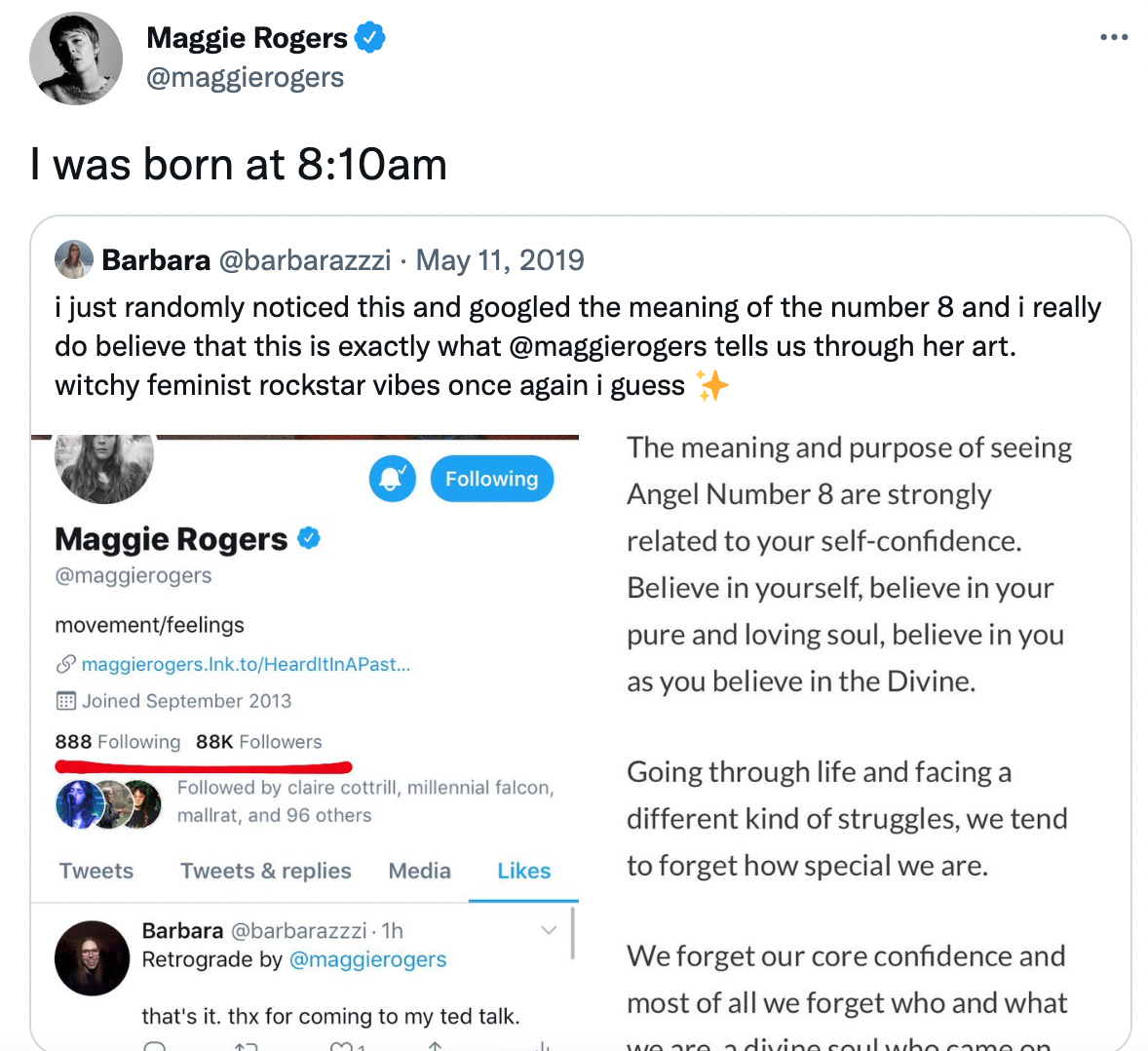Expand the chevron on Barbara's Retrograde tweet
1148x1051 pixels.
point(549,930)
